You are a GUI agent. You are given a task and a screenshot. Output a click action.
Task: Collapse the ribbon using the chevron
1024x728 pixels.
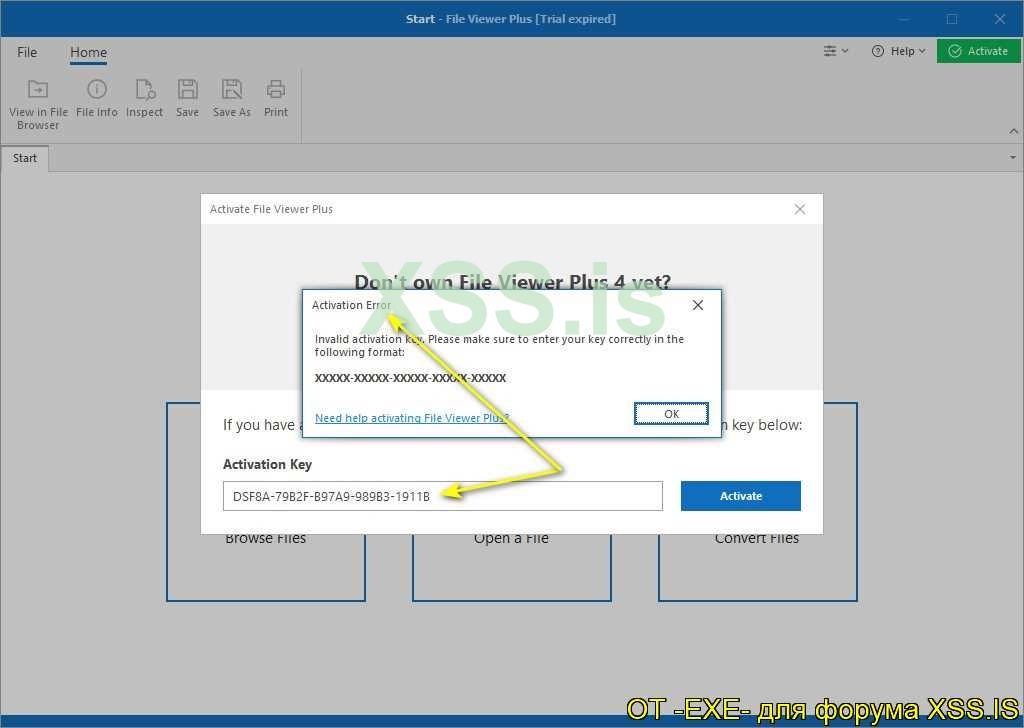click(1013, 131)
